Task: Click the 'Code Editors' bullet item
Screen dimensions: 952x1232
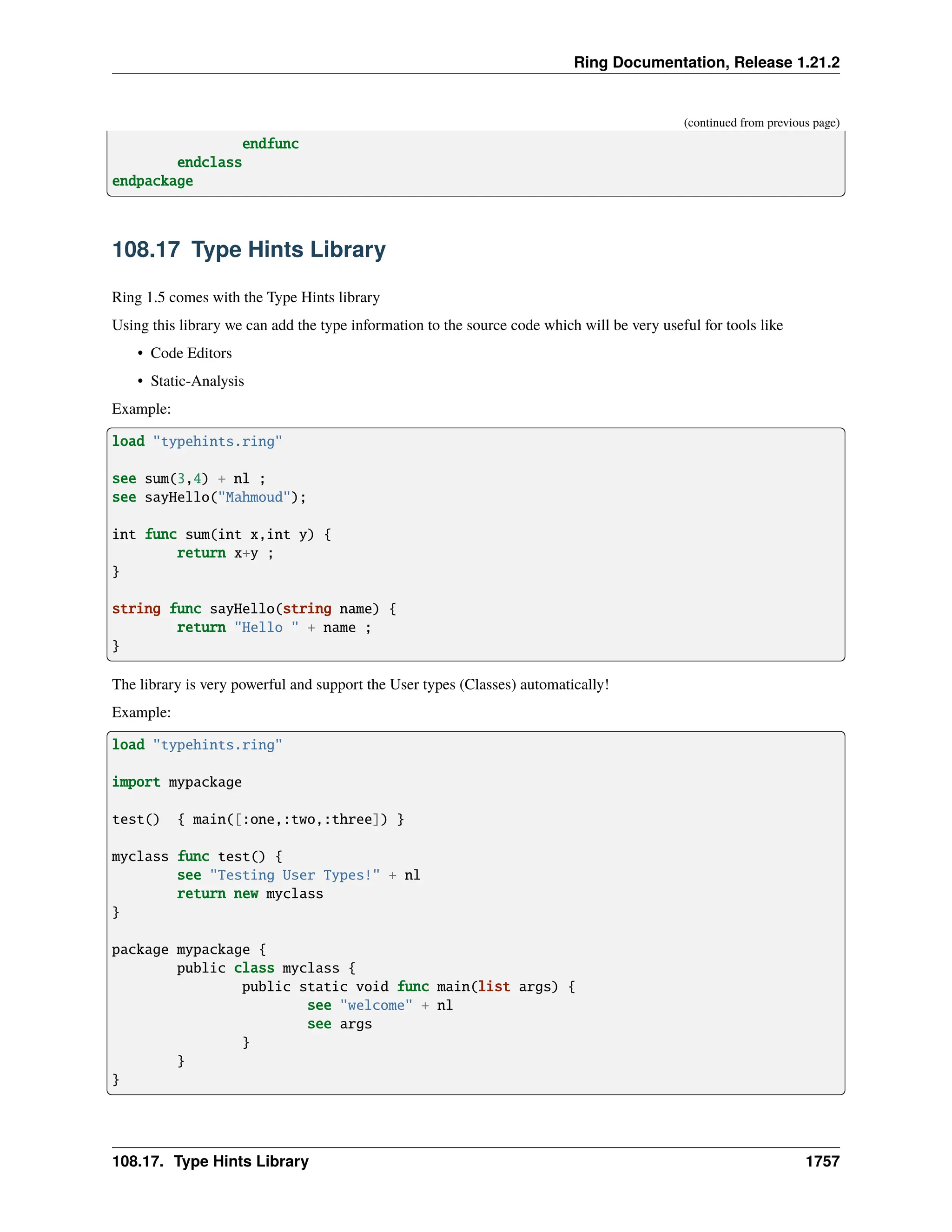Action: [x=191, y=353]
